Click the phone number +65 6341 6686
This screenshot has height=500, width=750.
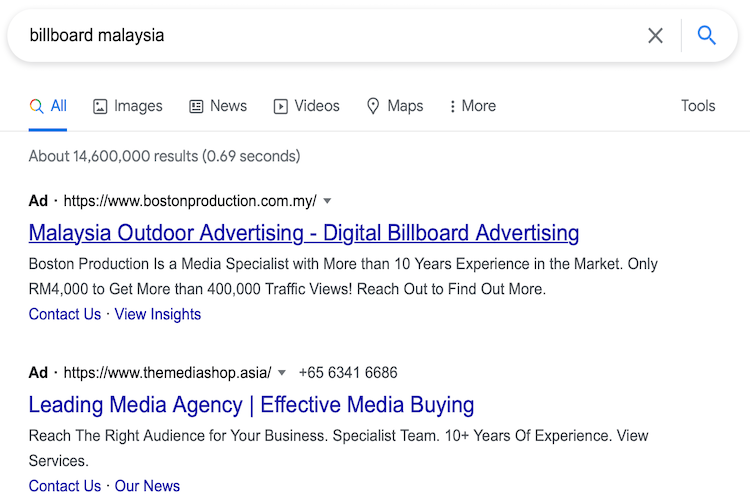(x=348, y=373)
